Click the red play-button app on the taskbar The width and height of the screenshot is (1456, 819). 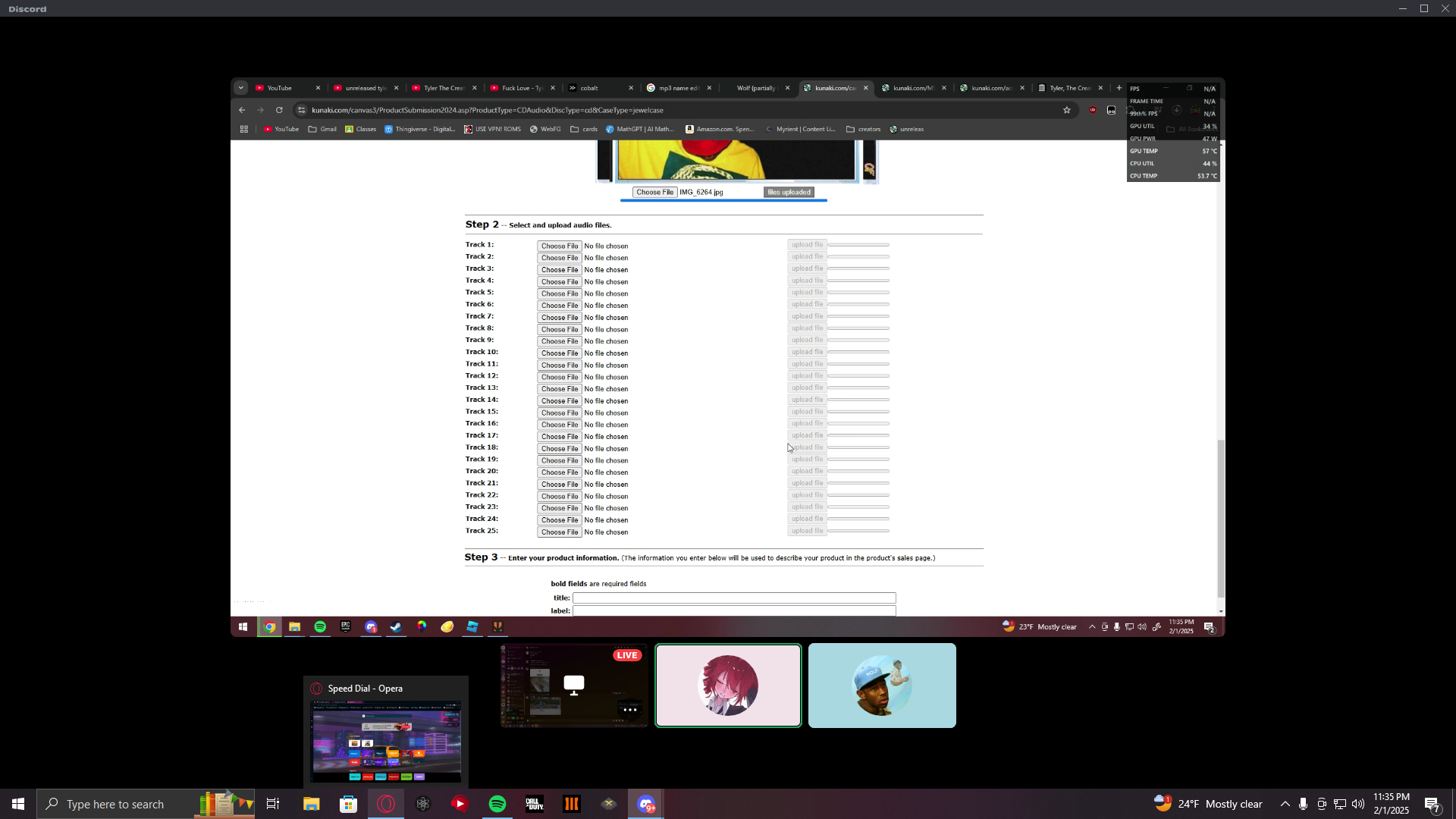(460, 804)
